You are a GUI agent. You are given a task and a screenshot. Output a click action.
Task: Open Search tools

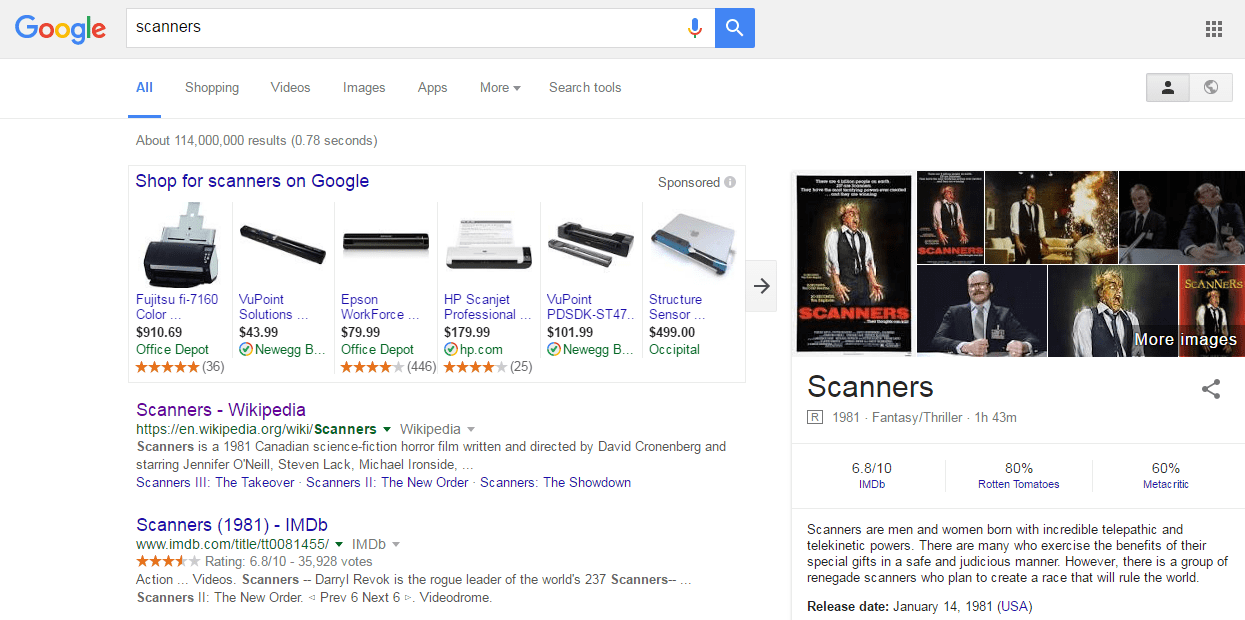pos(585,88)
